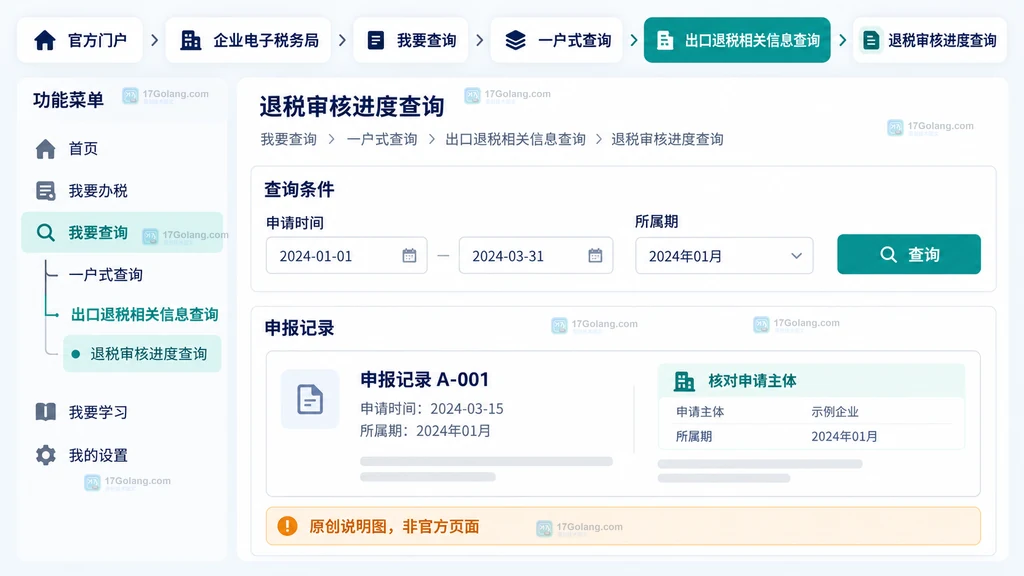Go to 企业电子税务局 step in top path

[x=248, y=40]
